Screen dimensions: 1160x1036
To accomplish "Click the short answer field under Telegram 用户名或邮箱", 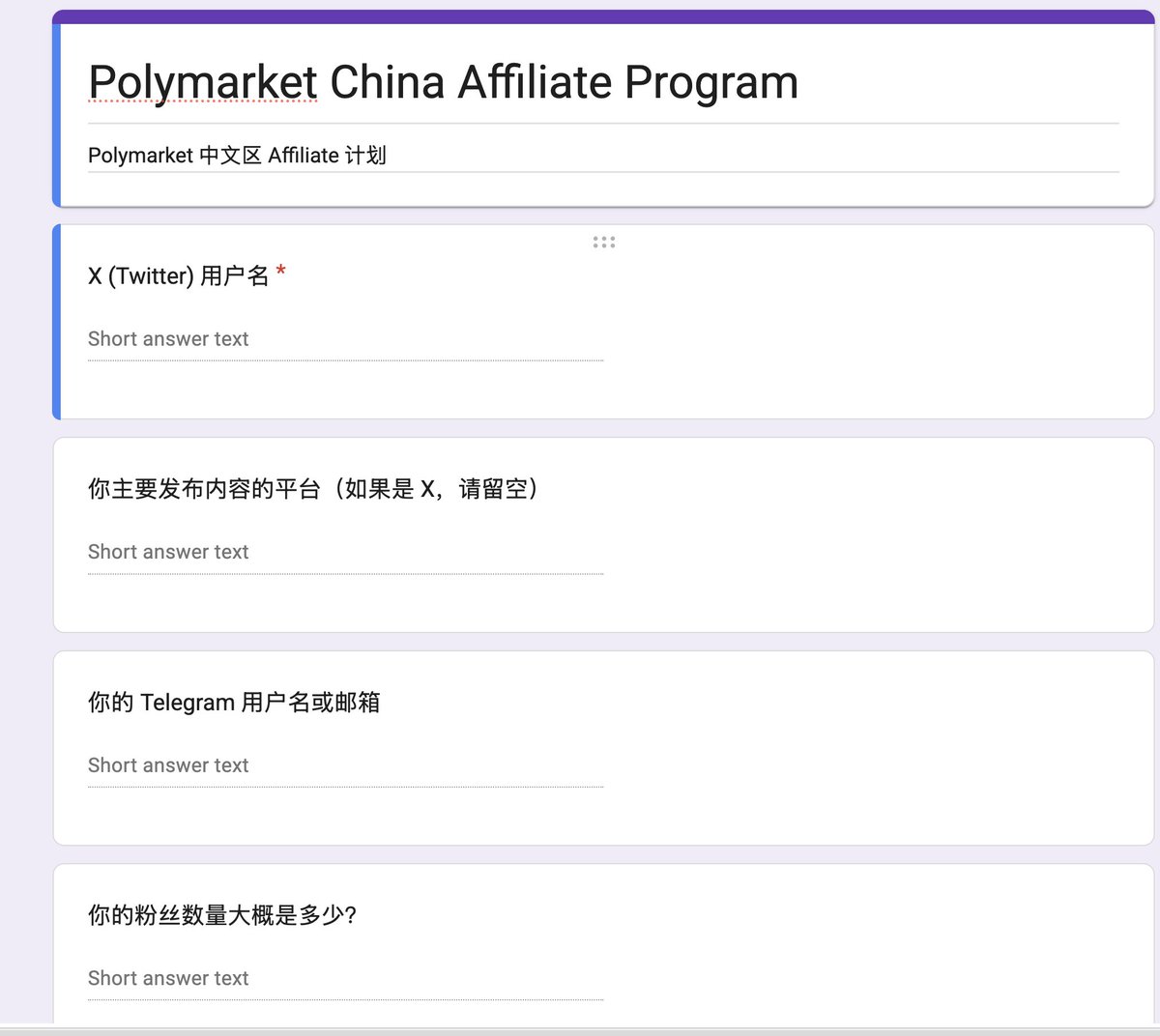I will point(345,766).
